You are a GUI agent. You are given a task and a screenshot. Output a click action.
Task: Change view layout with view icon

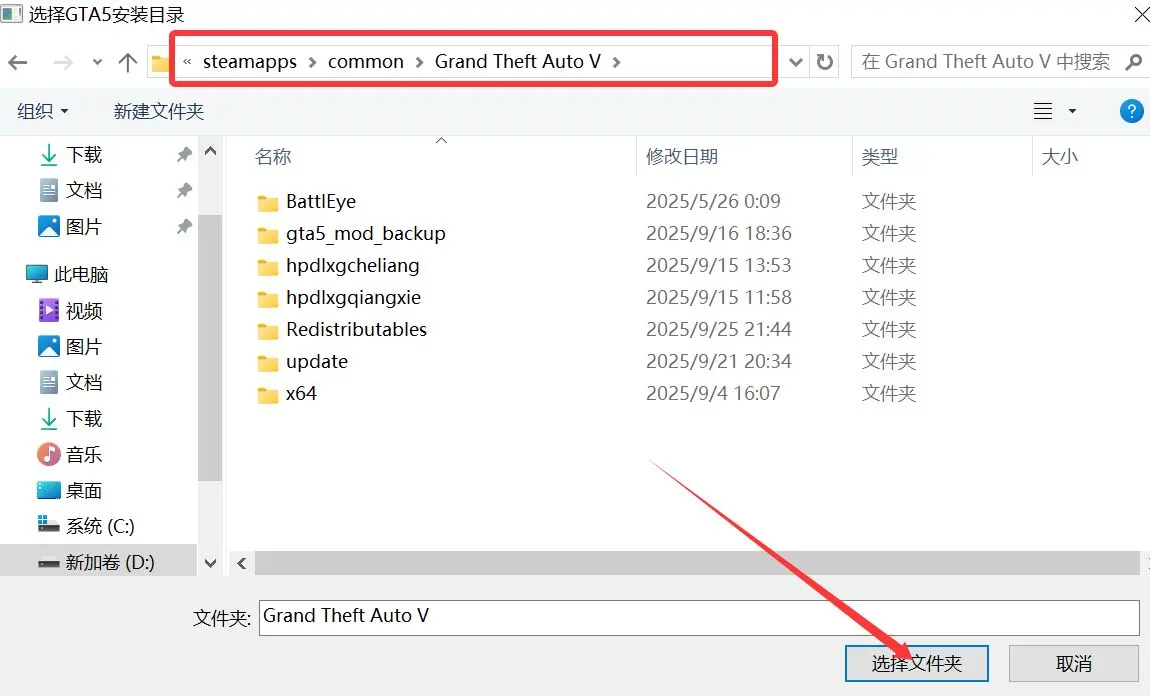tap(1043, 111)
